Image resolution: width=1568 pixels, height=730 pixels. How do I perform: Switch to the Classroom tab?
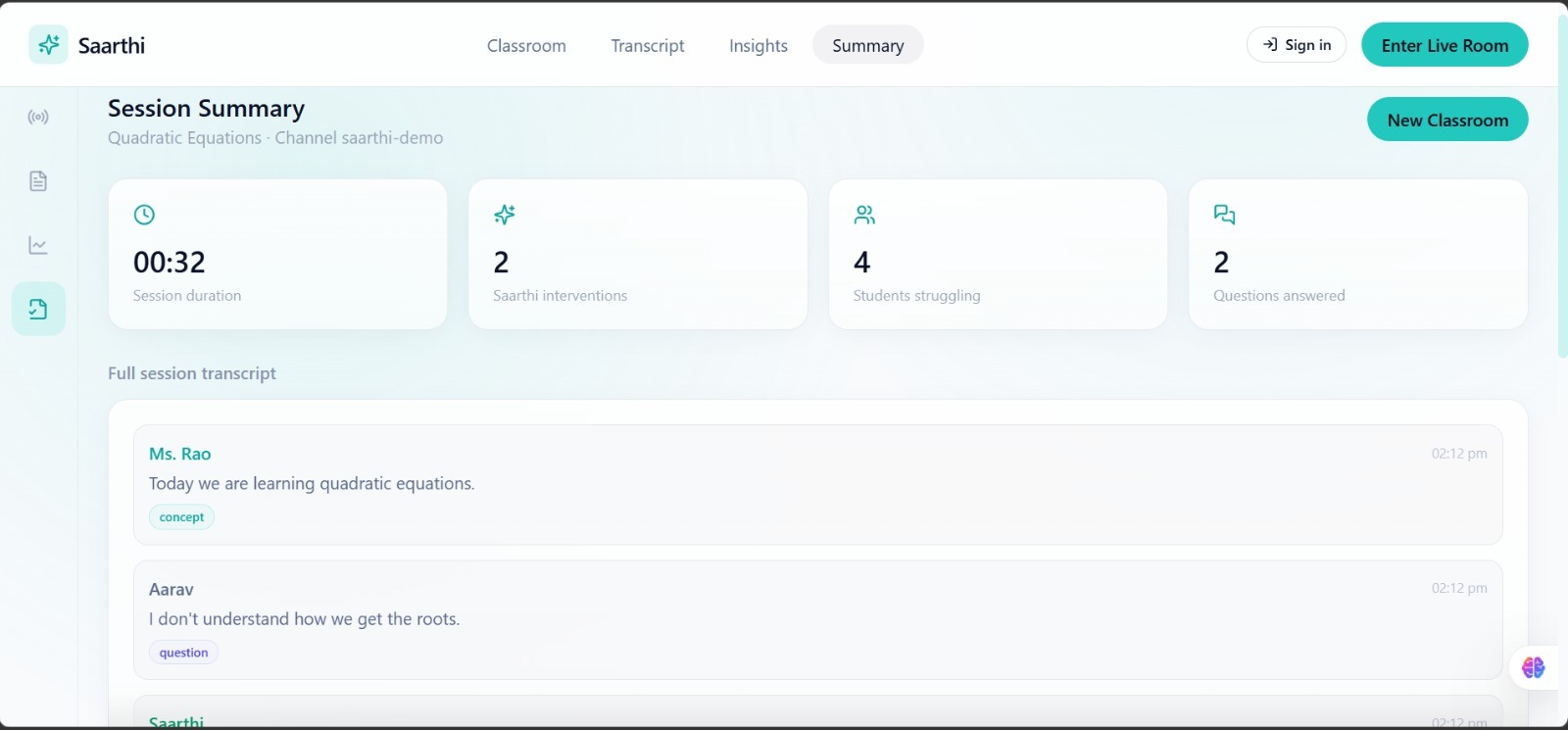pos(526,45)
